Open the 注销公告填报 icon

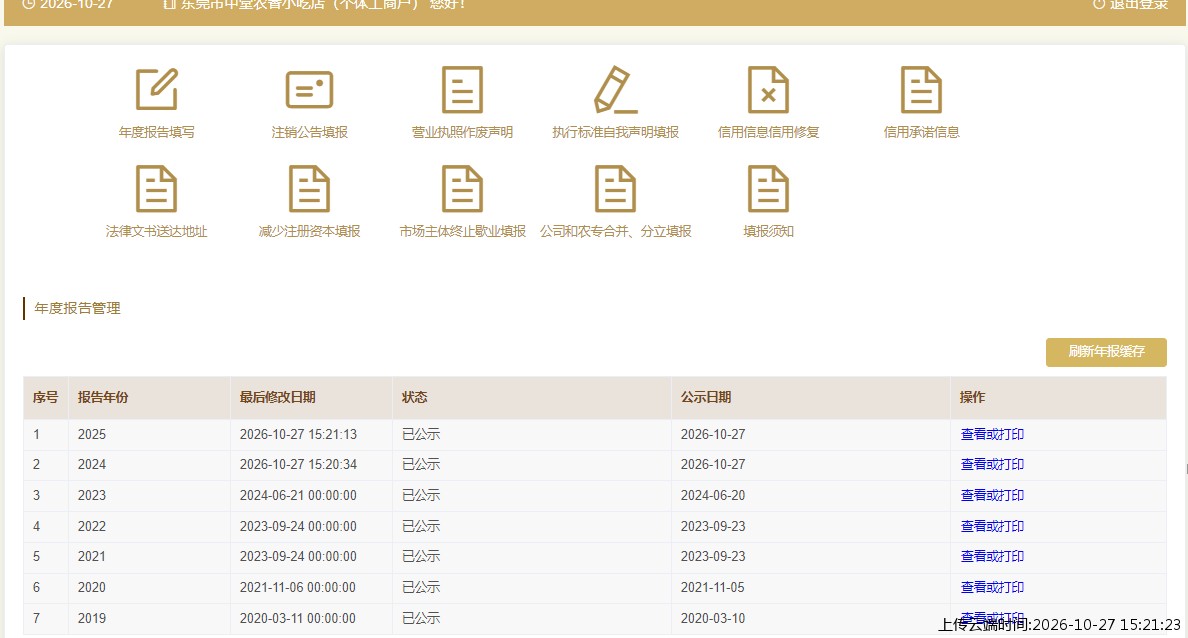[x=309, y=89]
